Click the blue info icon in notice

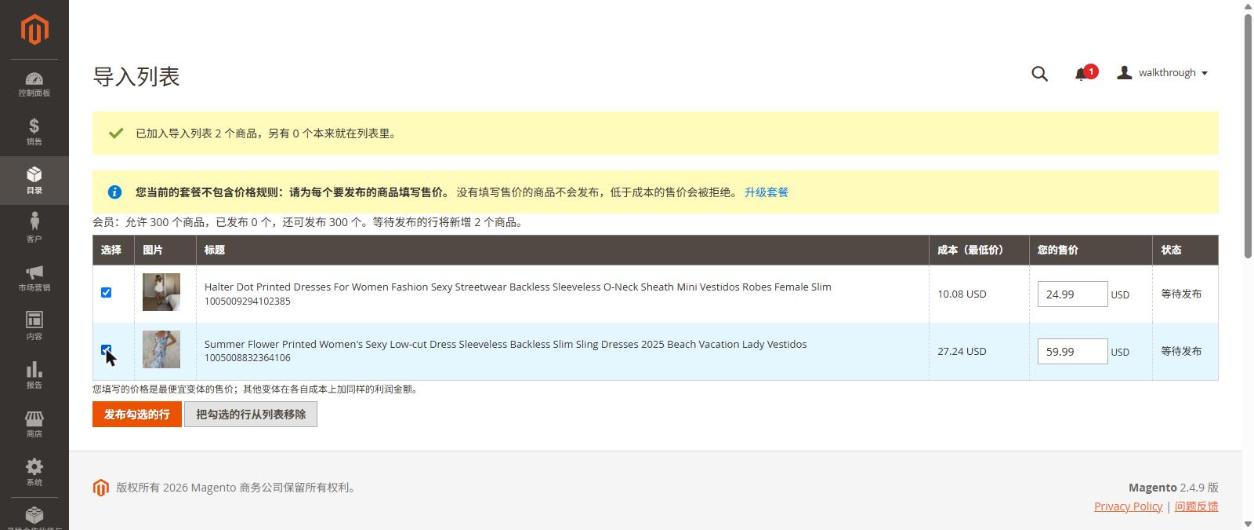coord(115,192)
